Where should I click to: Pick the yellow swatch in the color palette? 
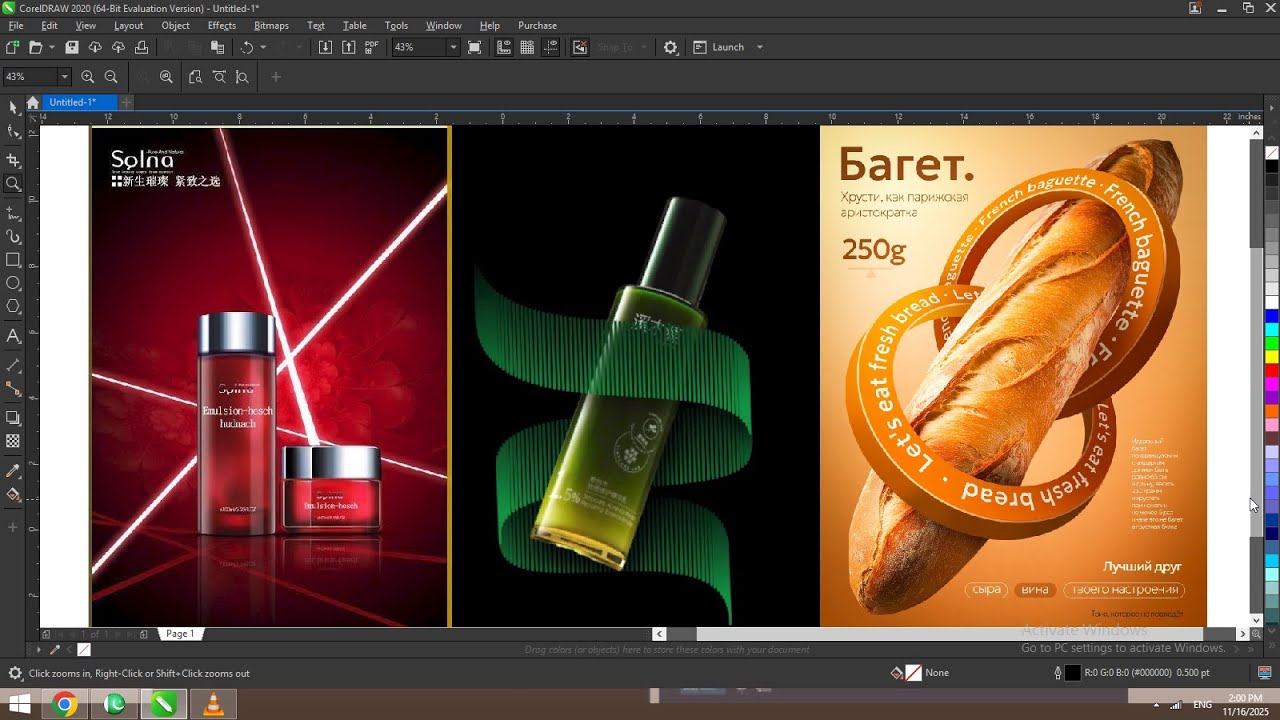tap(1272, 356)
